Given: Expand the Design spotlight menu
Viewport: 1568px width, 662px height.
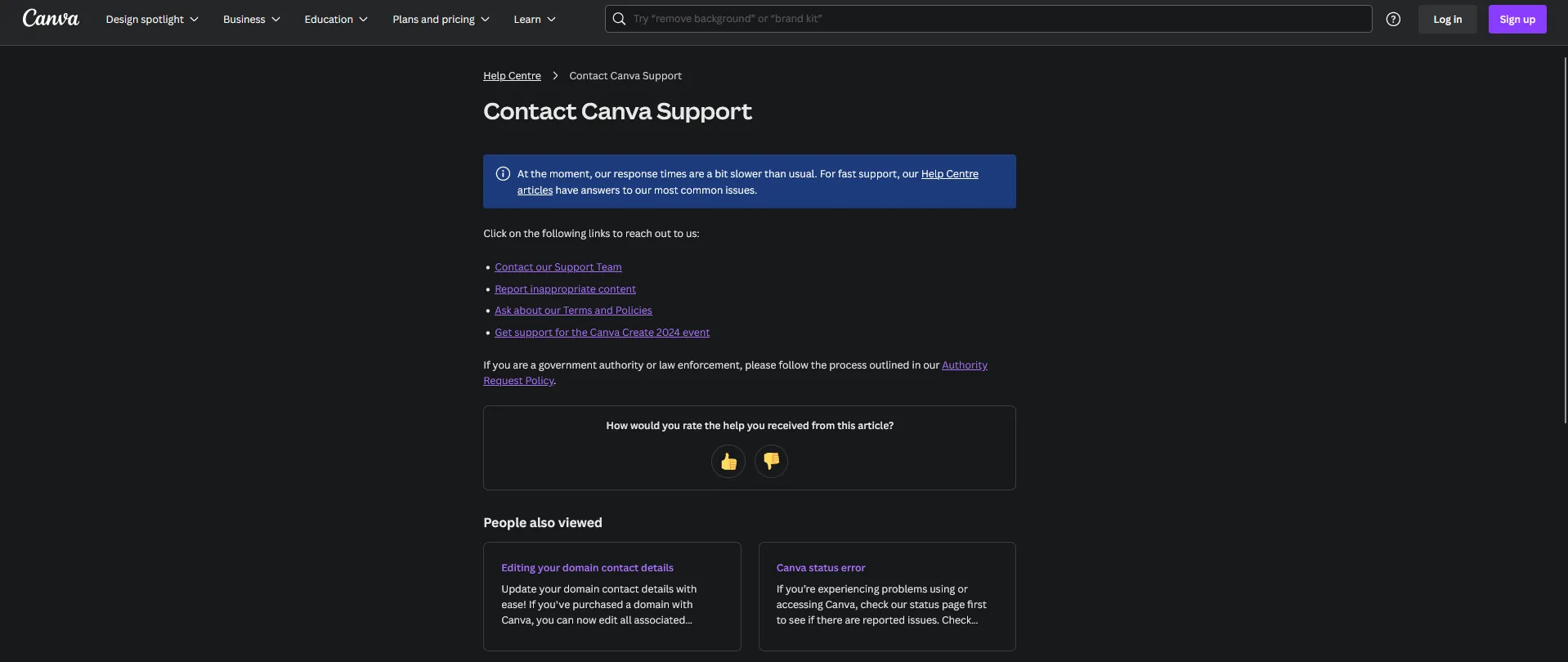Looking at the screenshot, I should pos(152,19).
